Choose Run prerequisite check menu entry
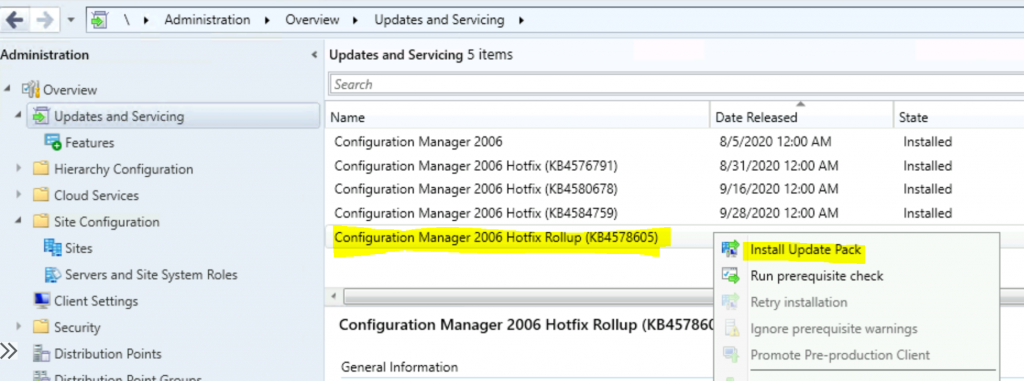This screenshot has width=1024, height=381. (817, 276)
